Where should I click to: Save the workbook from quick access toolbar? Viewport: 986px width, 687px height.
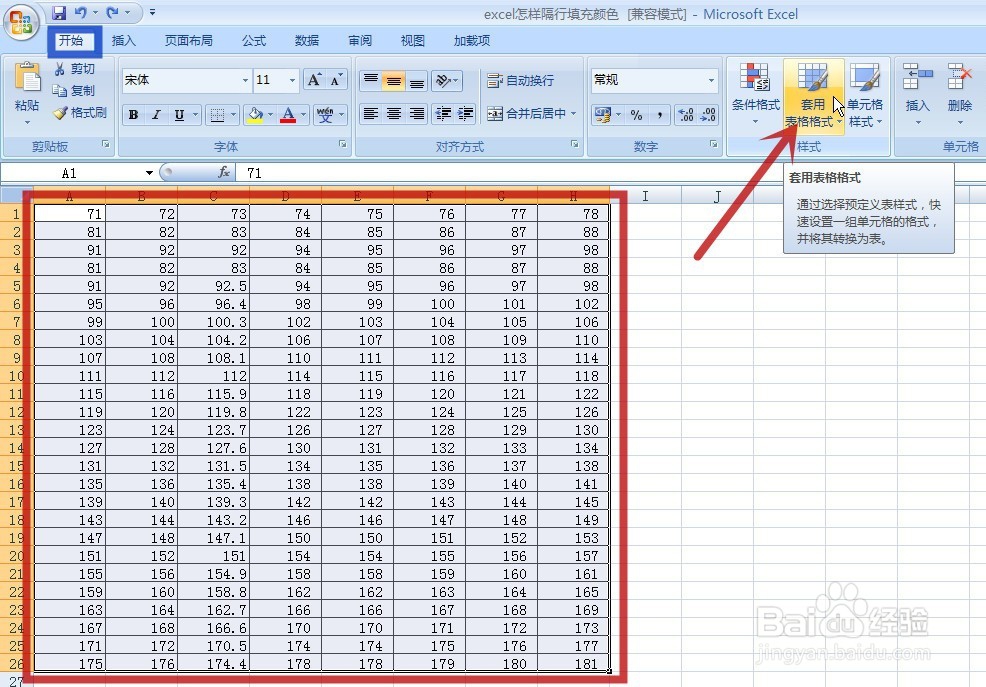coord(59,12)
